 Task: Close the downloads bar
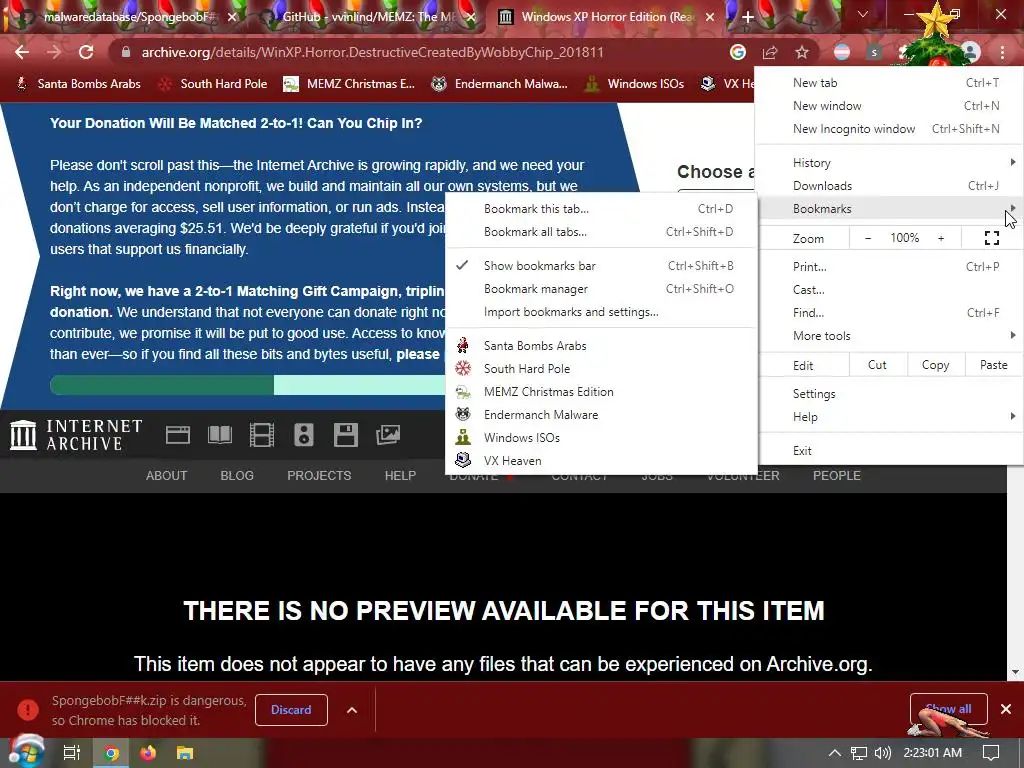click(x=1006, y=709)
